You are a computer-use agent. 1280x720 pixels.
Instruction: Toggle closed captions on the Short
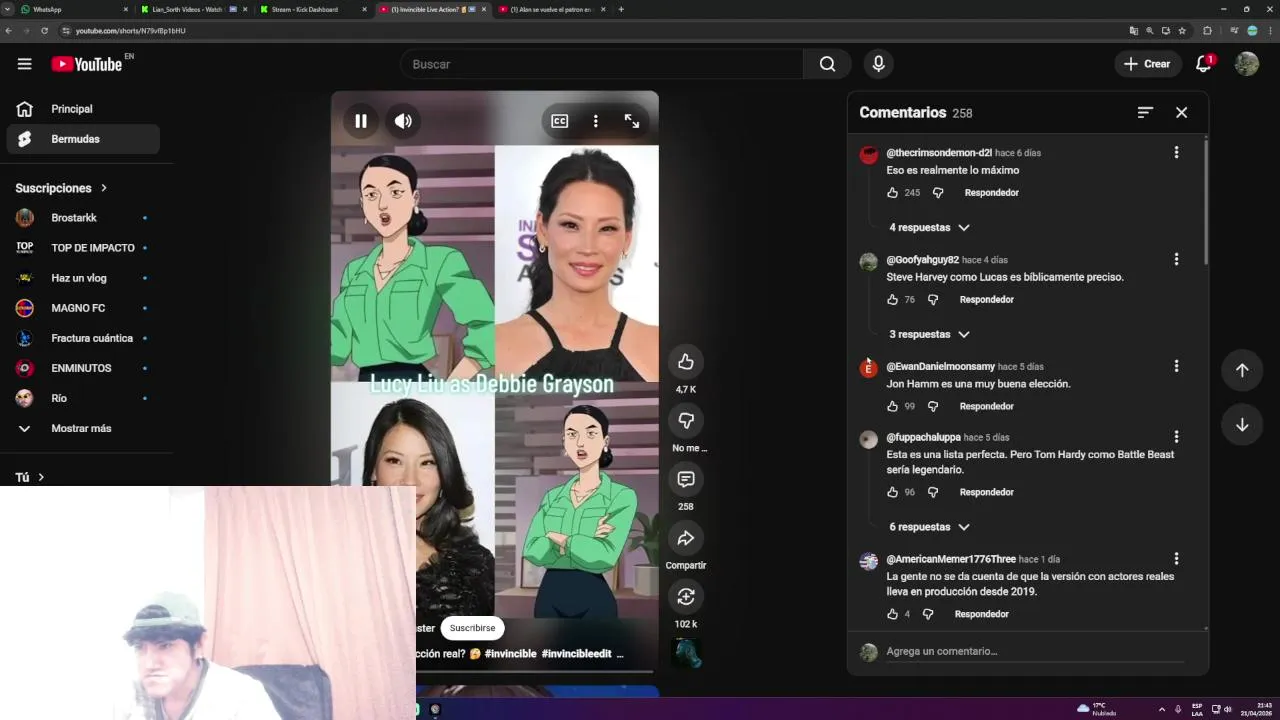point(560,121)
